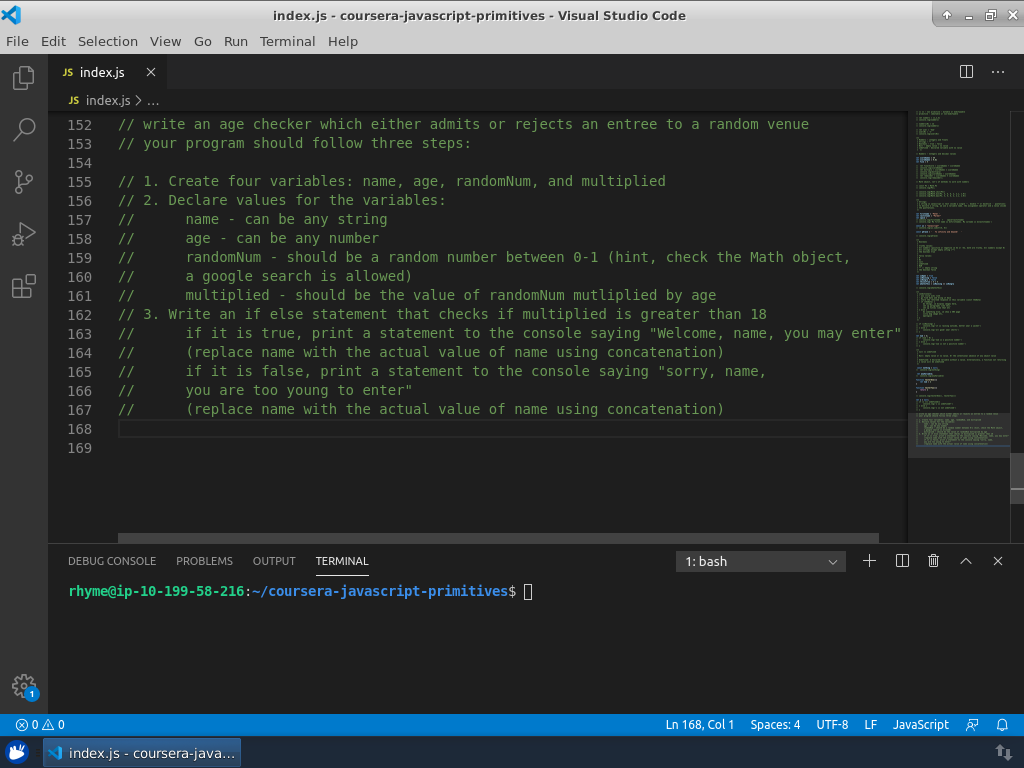
Task: Open the Terminal menu
Action: (x=287, y=41)
